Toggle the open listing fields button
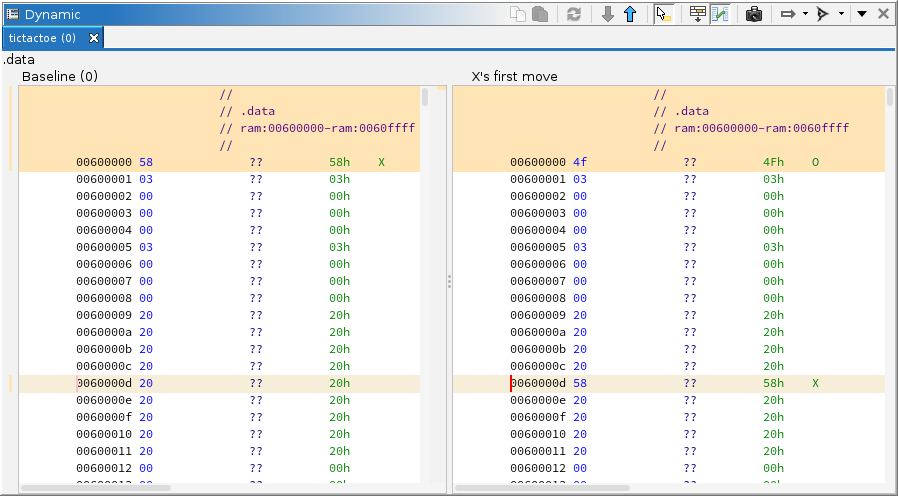This screenshot has width=898, height=496. coord(698,14)
